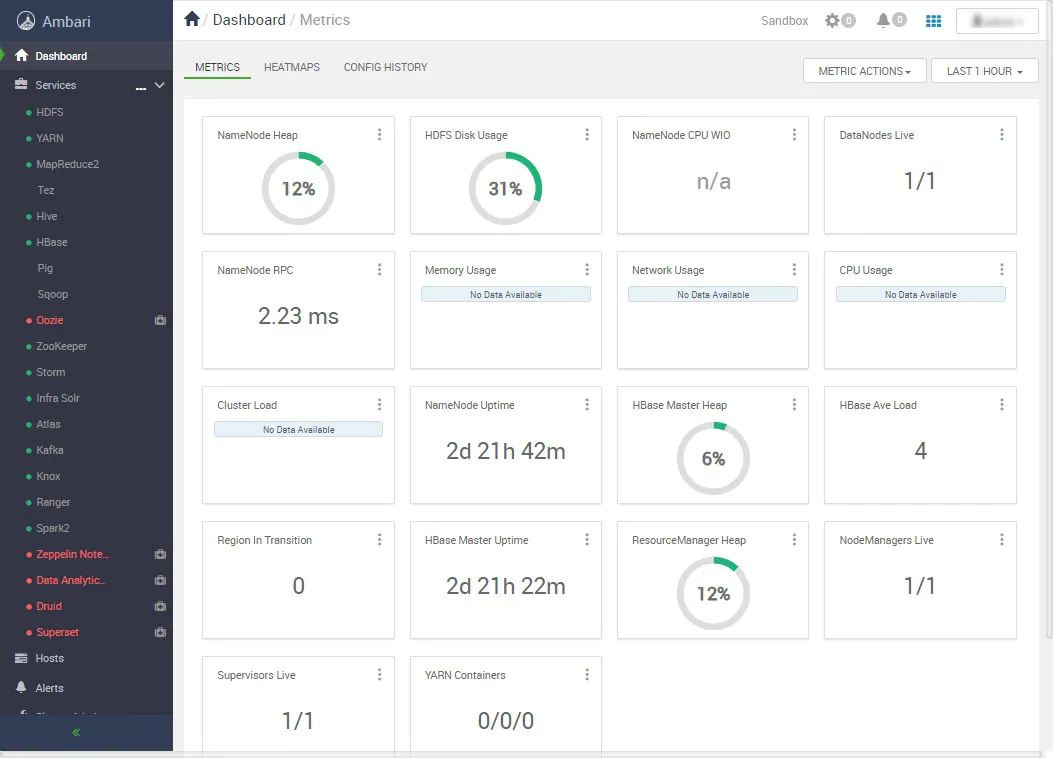The image size is (1053, 758).
Task: Switch to the Heatmaps tab
Action: pyautogui.click(x=291, y=67)
